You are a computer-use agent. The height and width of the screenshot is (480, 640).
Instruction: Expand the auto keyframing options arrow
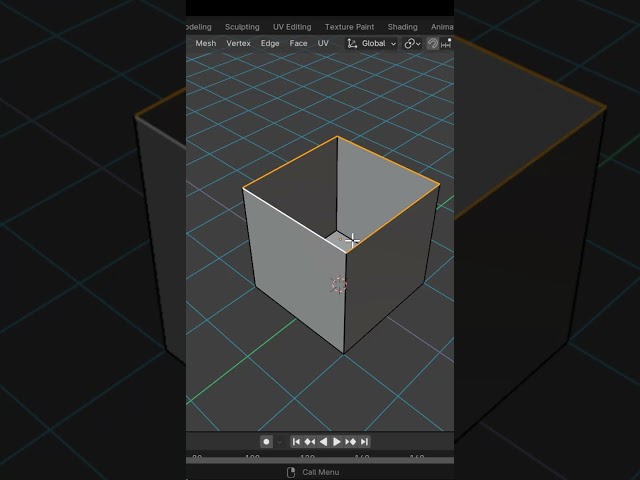point(280,442)
